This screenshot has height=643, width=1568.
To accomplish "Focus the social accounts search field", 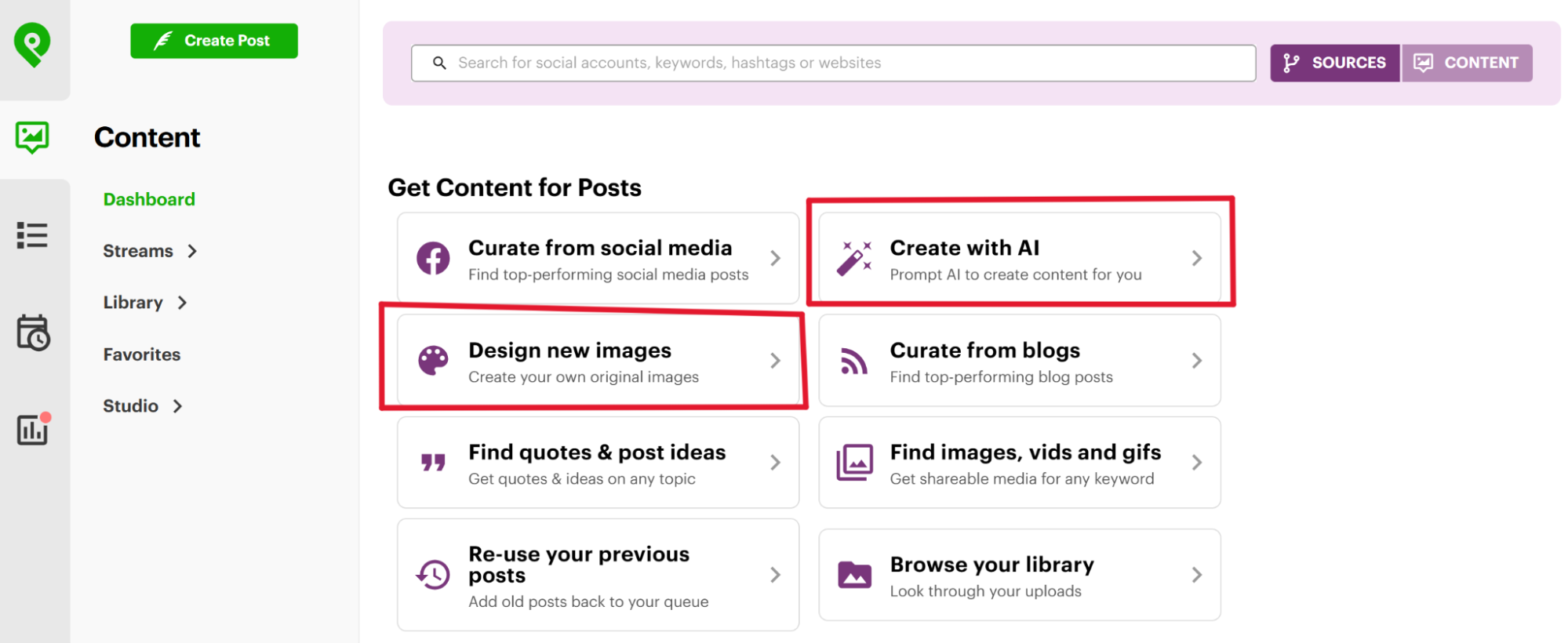I will [833, 63].
